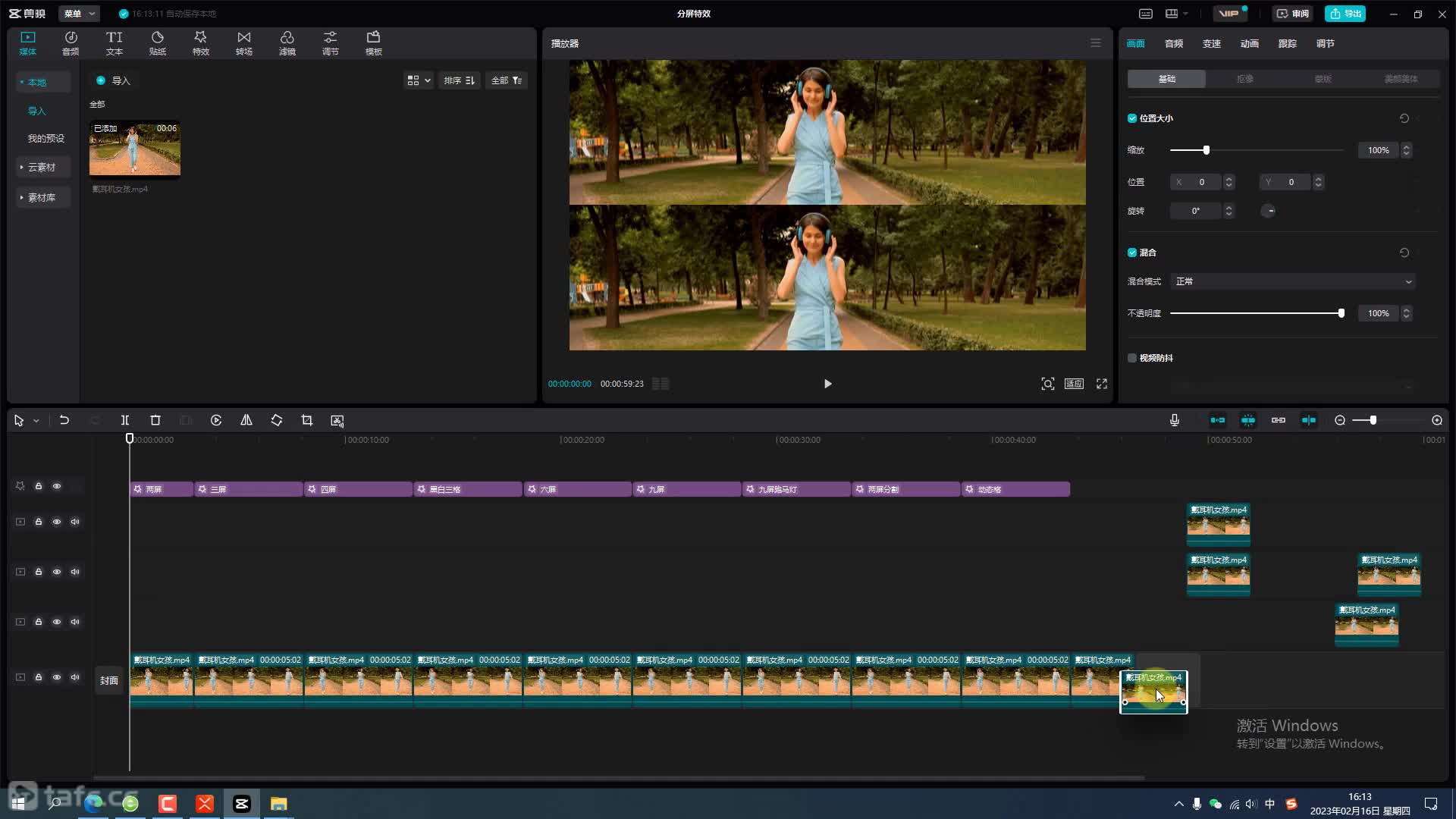
Task: Click the Cover (封面) button
Action: pyautogui.click(x=109, y=680)
